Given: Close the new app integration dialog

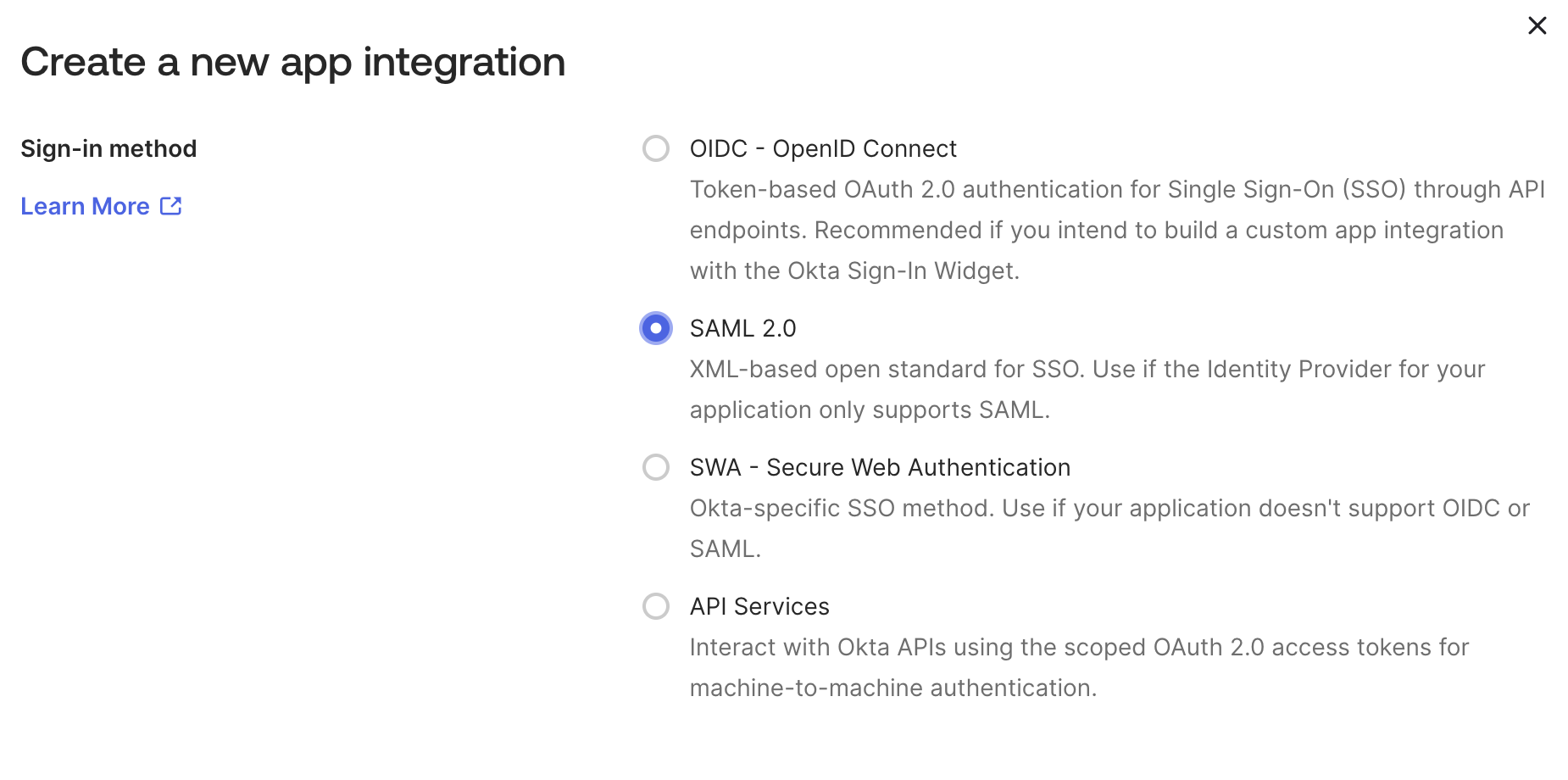Looking at the screenshot, I should pyautogui.click(x=1537, y=25).
